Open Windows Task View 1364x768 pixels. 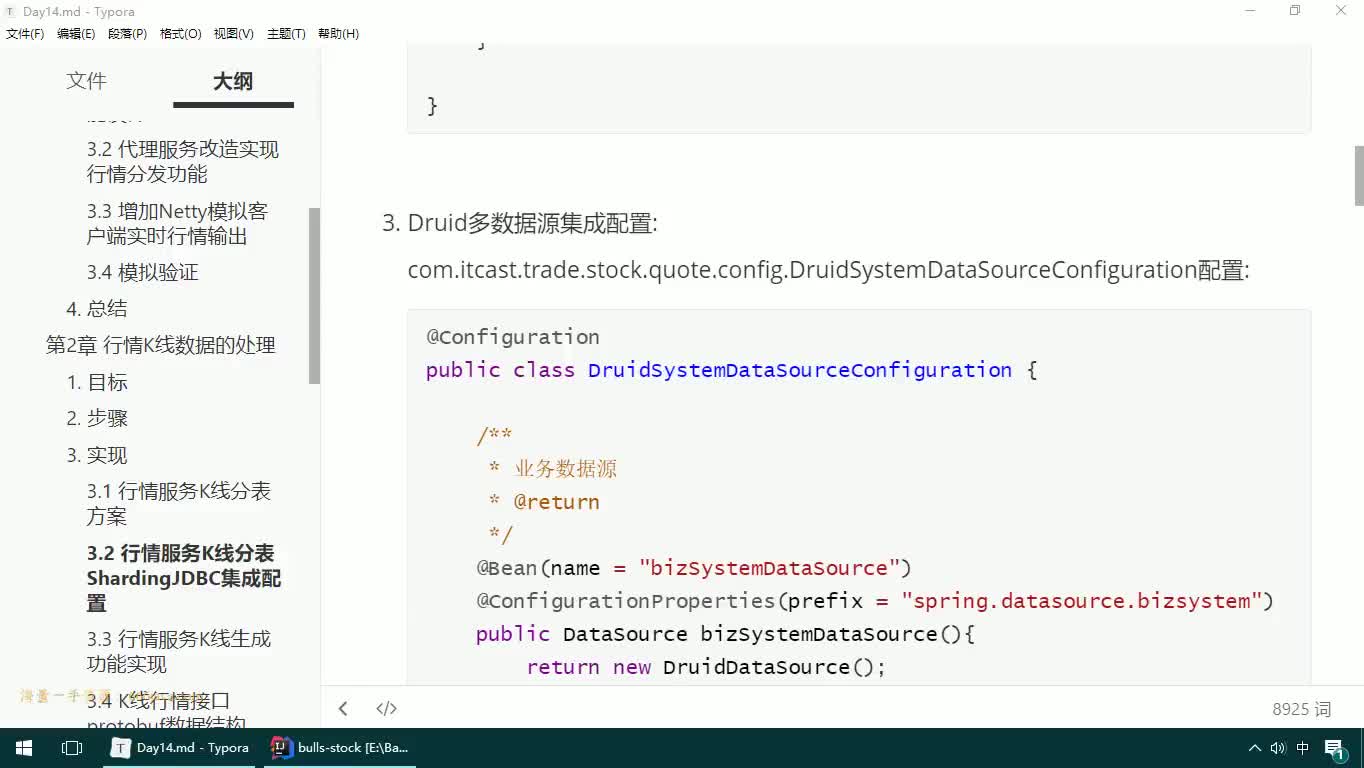[x=72, y=748]
